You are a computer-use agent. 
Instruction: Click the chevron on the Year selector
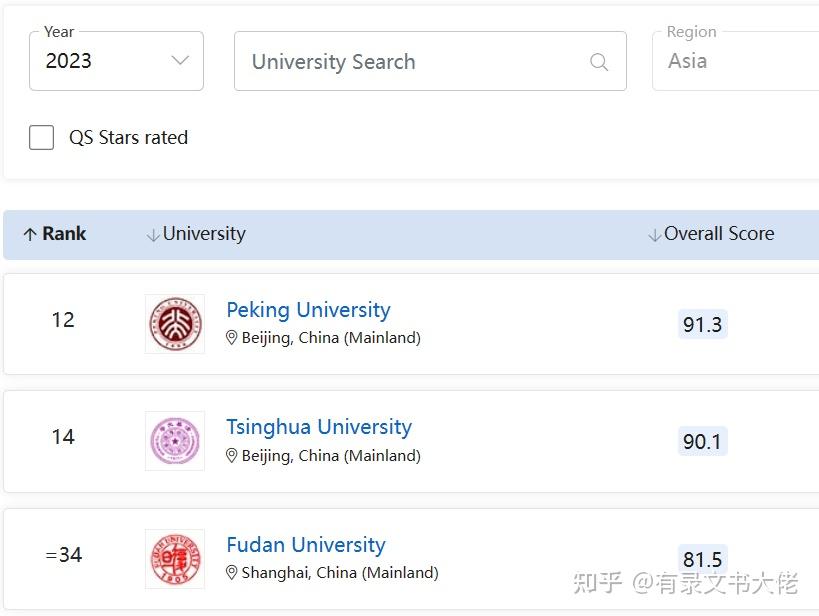tap(180, 61)
